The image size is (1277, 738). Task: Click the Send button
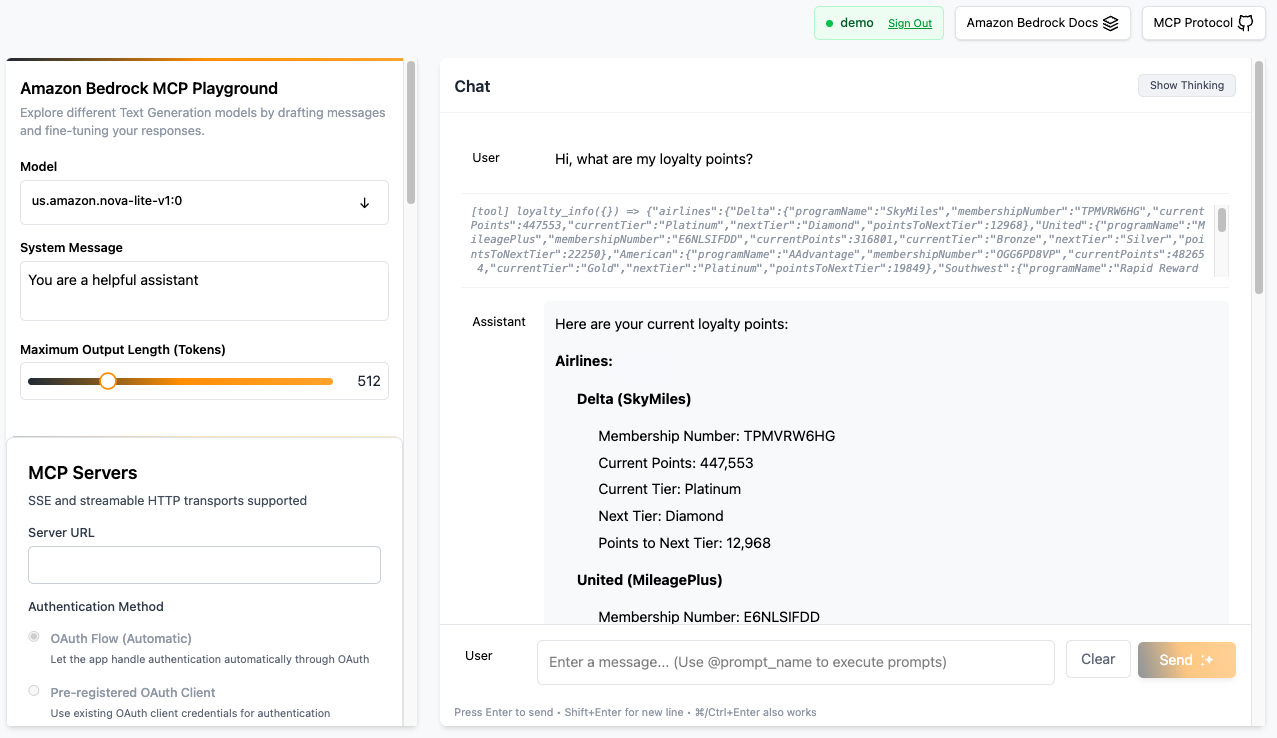[1187, 660]
